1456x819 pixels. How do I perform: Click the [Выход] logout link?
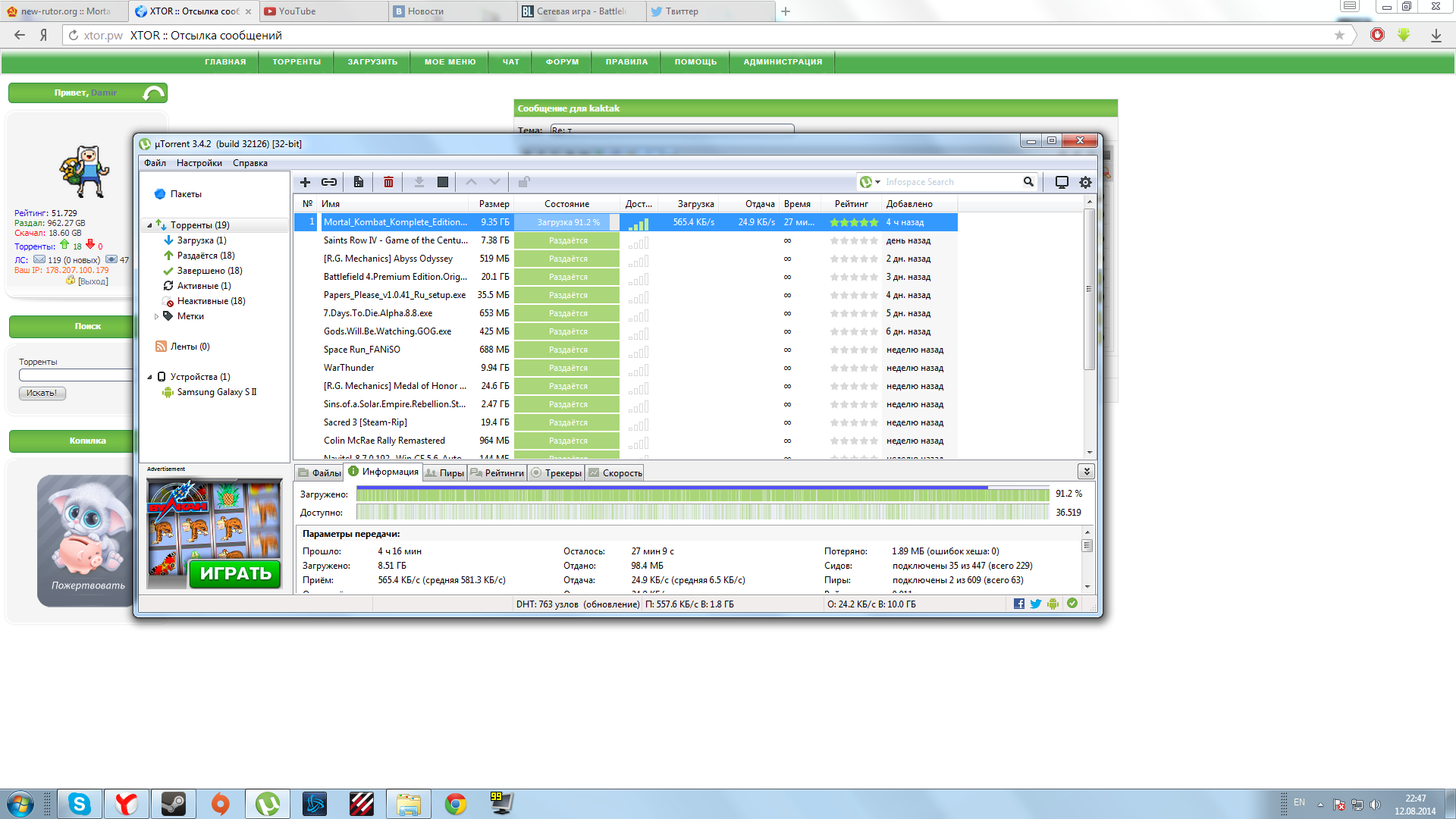[93, 281]
